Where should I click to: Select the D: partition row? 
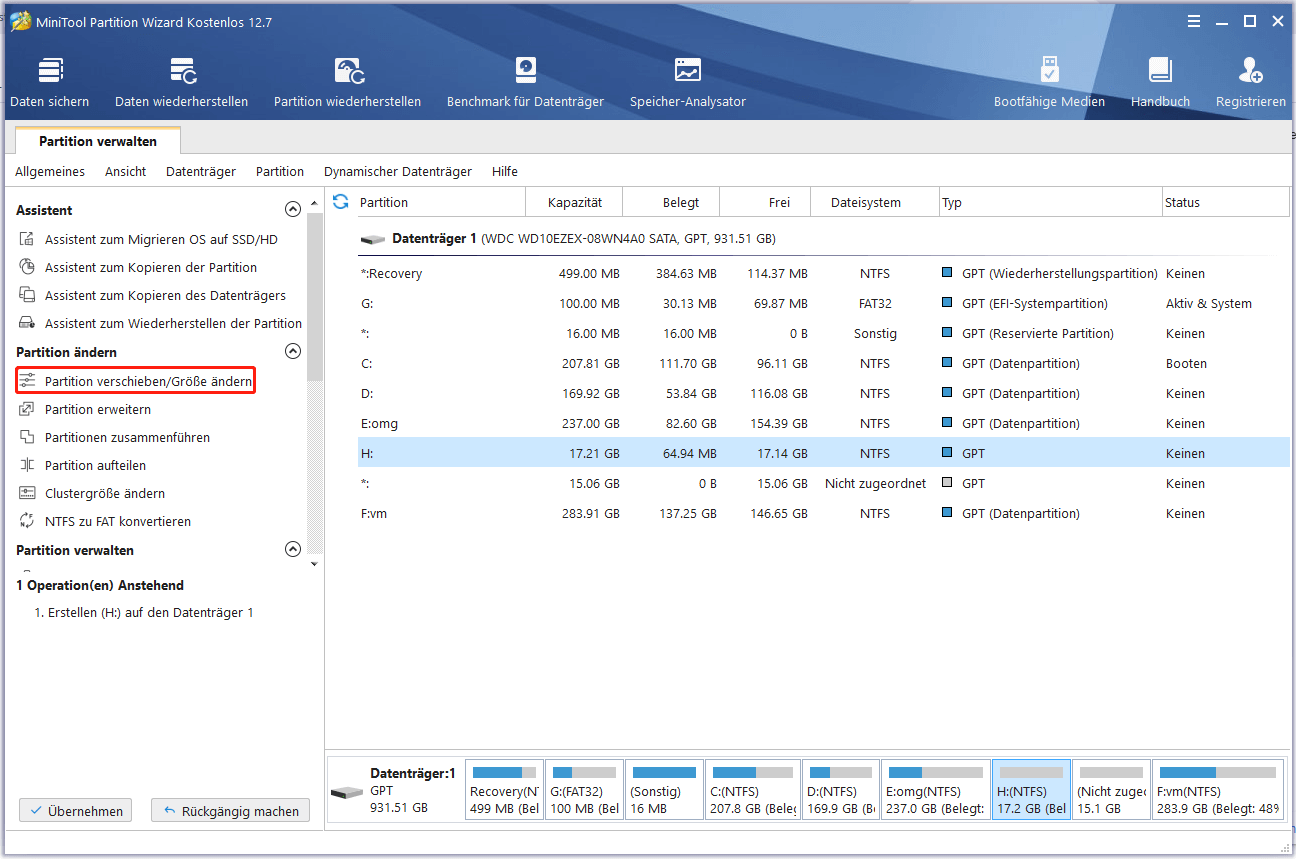tap(824, 394)
